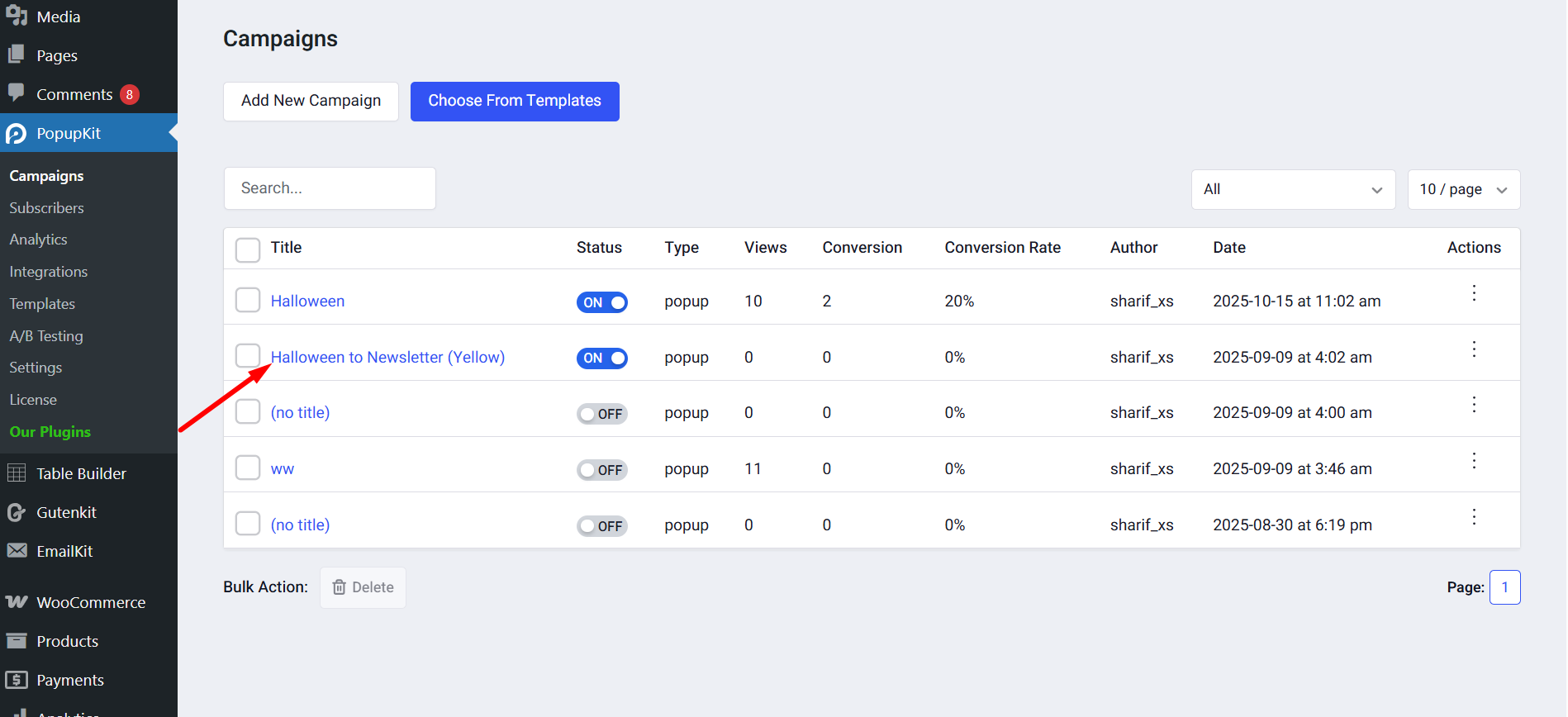The image size is (1568, 717).
Task: Open the Halloween campaign link
Action: [307, 302]
